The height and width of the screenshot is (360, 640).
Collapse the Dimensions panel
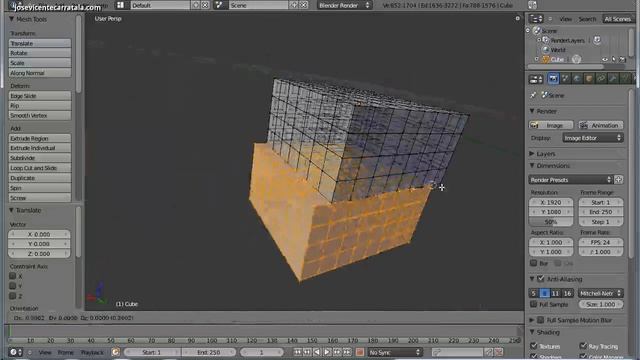point(532,166)
